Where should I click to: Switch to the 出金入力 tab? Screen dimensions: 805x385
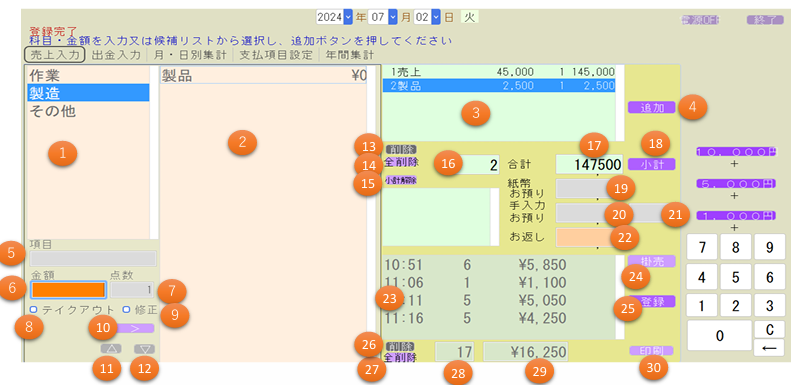tap(116, 55)
